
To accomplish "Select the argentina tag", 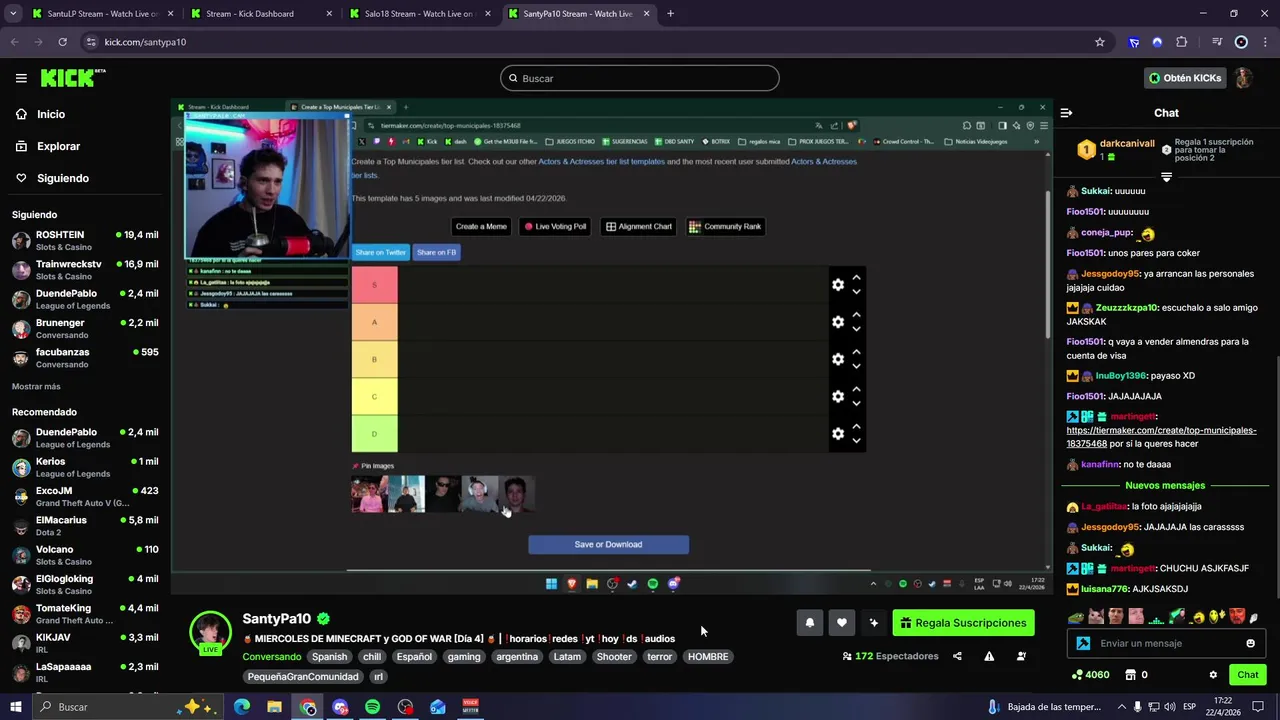I will pyautogui.click(x=517, y=657).
